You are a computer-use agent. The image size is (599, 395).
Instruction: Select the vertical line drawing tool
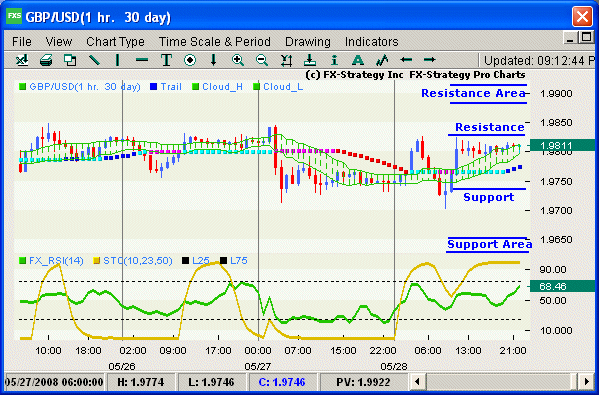pyautogui.click(x=118, y=60)
